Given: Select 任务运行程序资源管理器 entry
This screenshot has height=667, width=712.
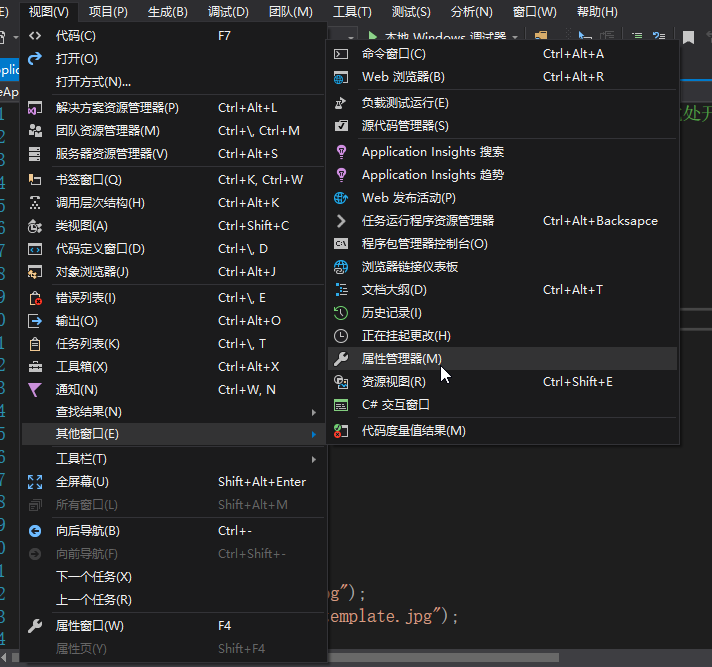Looking at the screenshot, I should tap(503, 221).
